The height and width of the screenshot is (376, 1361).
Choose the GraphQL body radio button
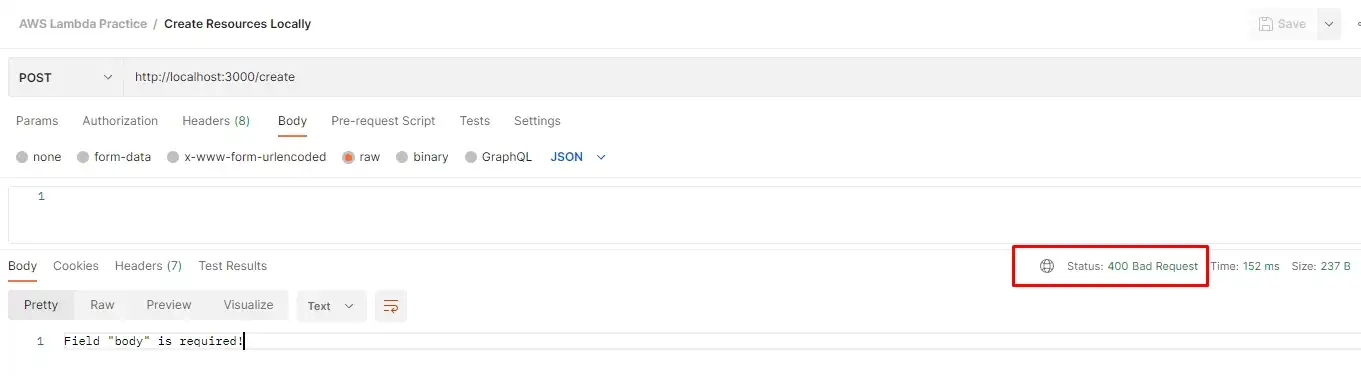471,157
